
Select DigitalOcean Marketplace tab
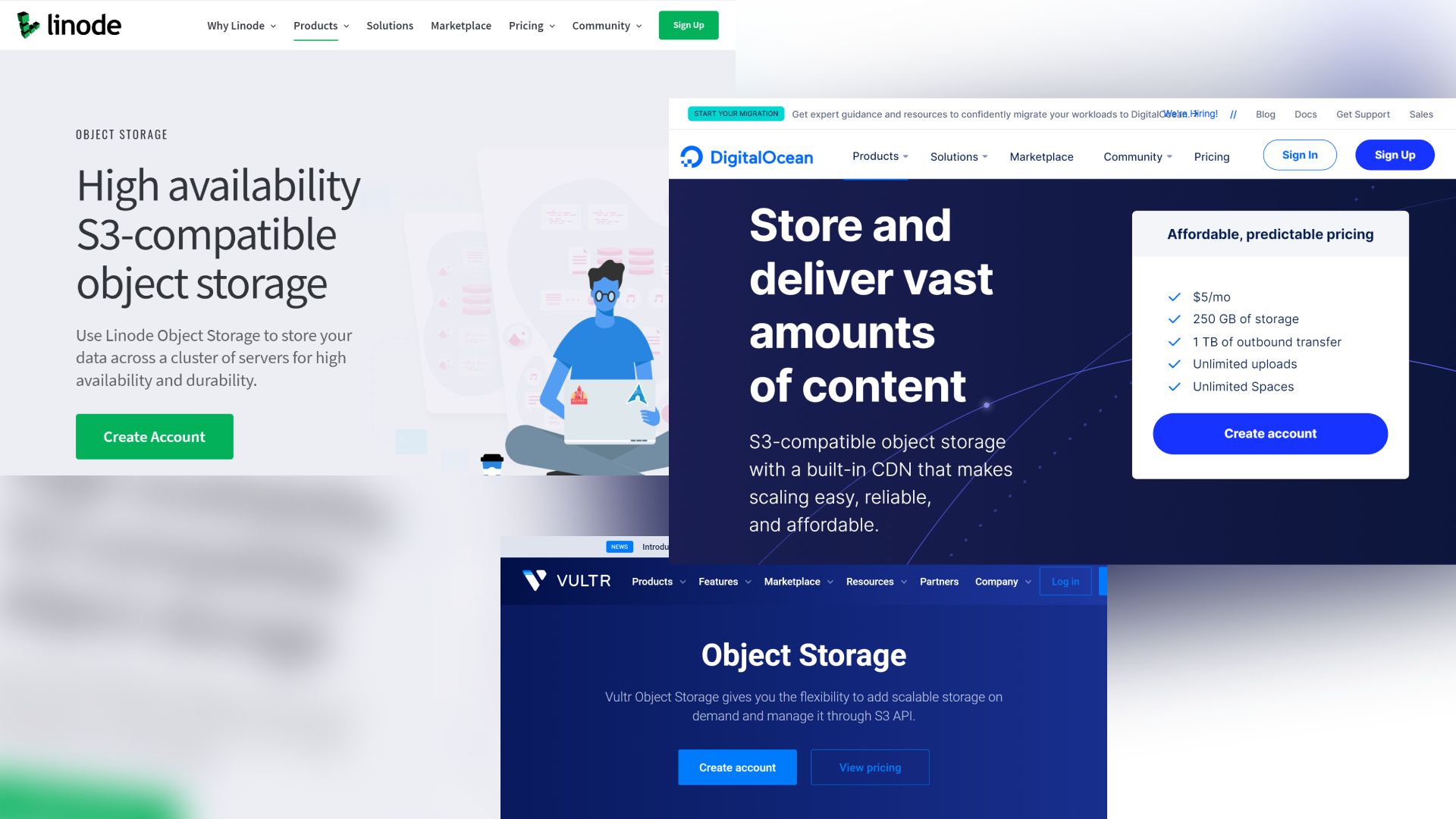click(1042, 156)
